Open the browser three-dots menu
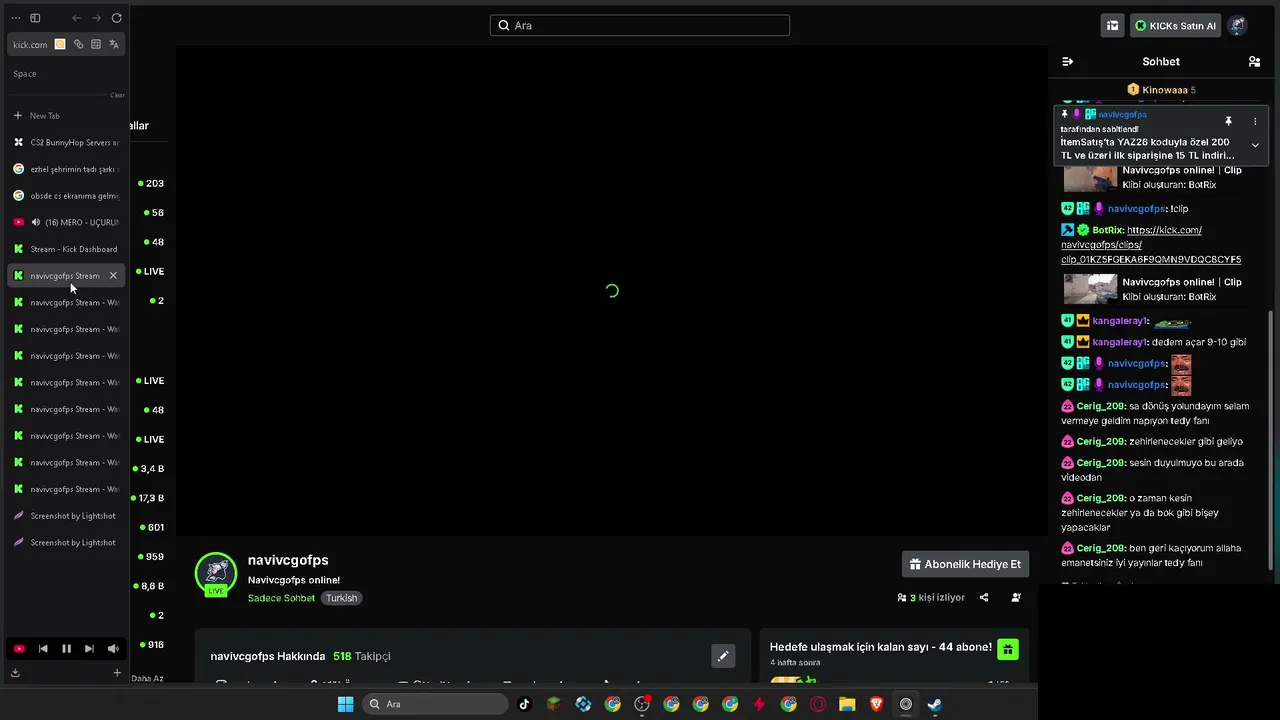This screenshot has height=720, width=1280. click(x=15, y=18)
